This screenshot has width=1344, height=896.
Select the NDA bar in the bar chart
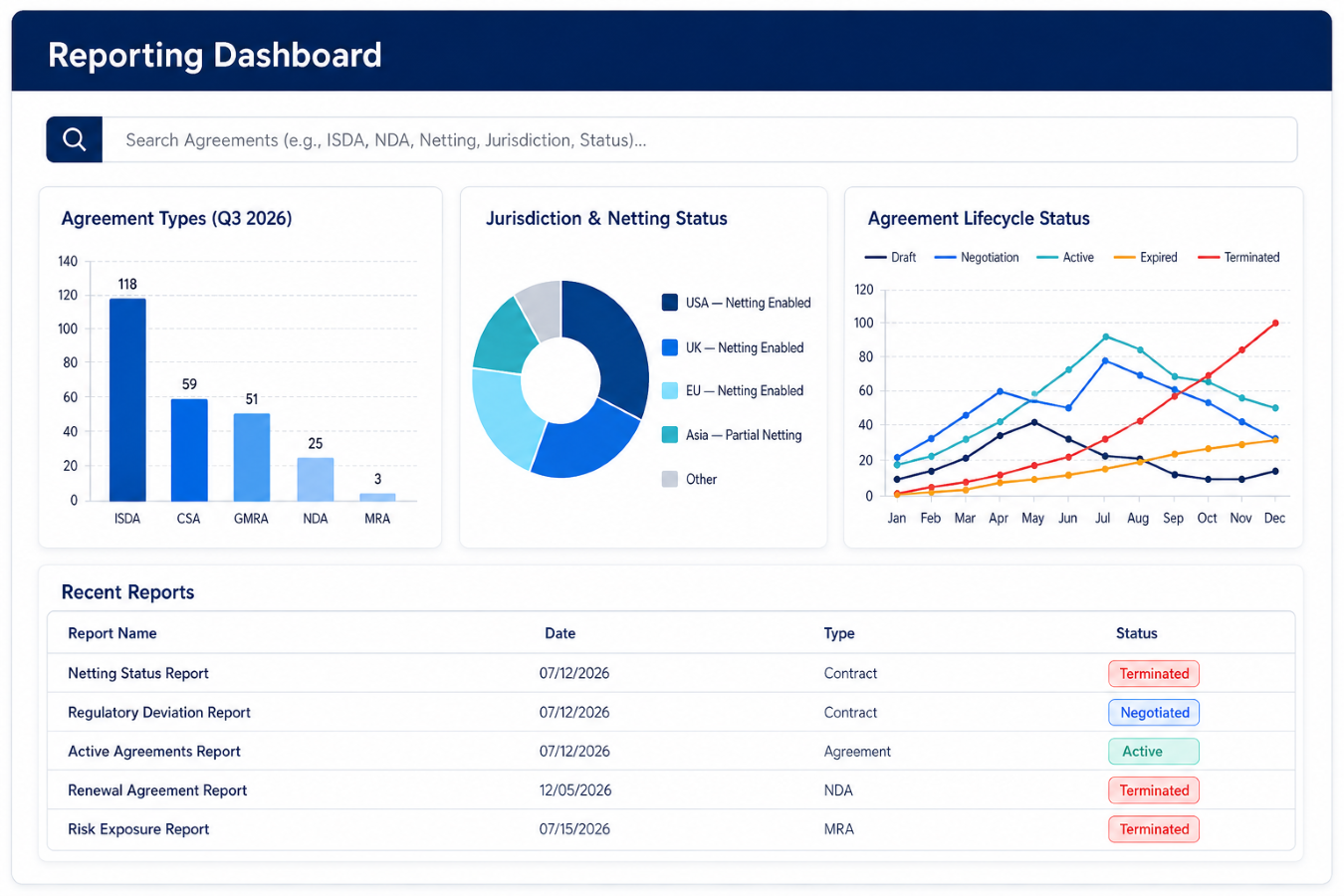pyautogui.click(x=316, y=479)
